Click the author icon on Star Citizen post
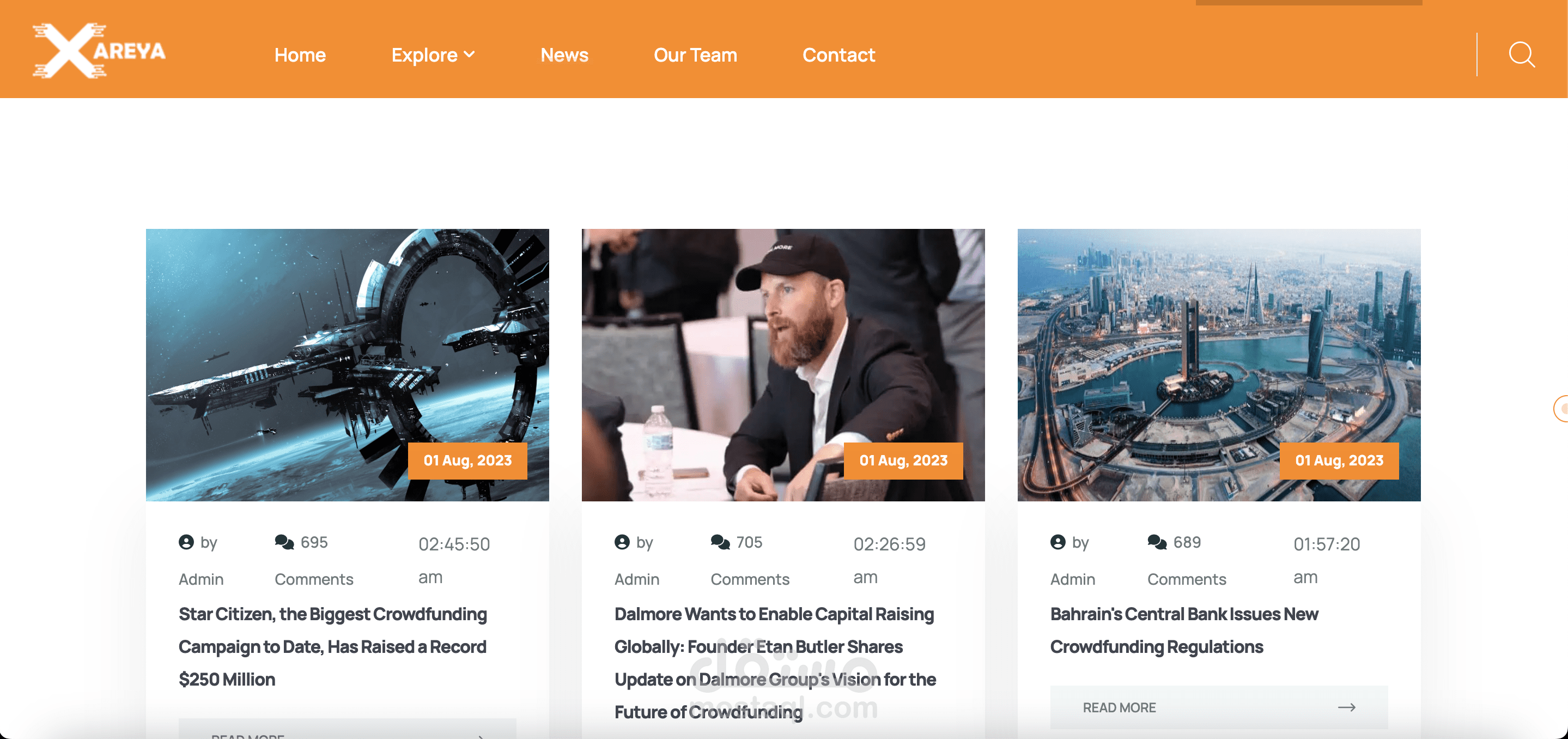This screenshot has height=739, width=1568. 186,542
